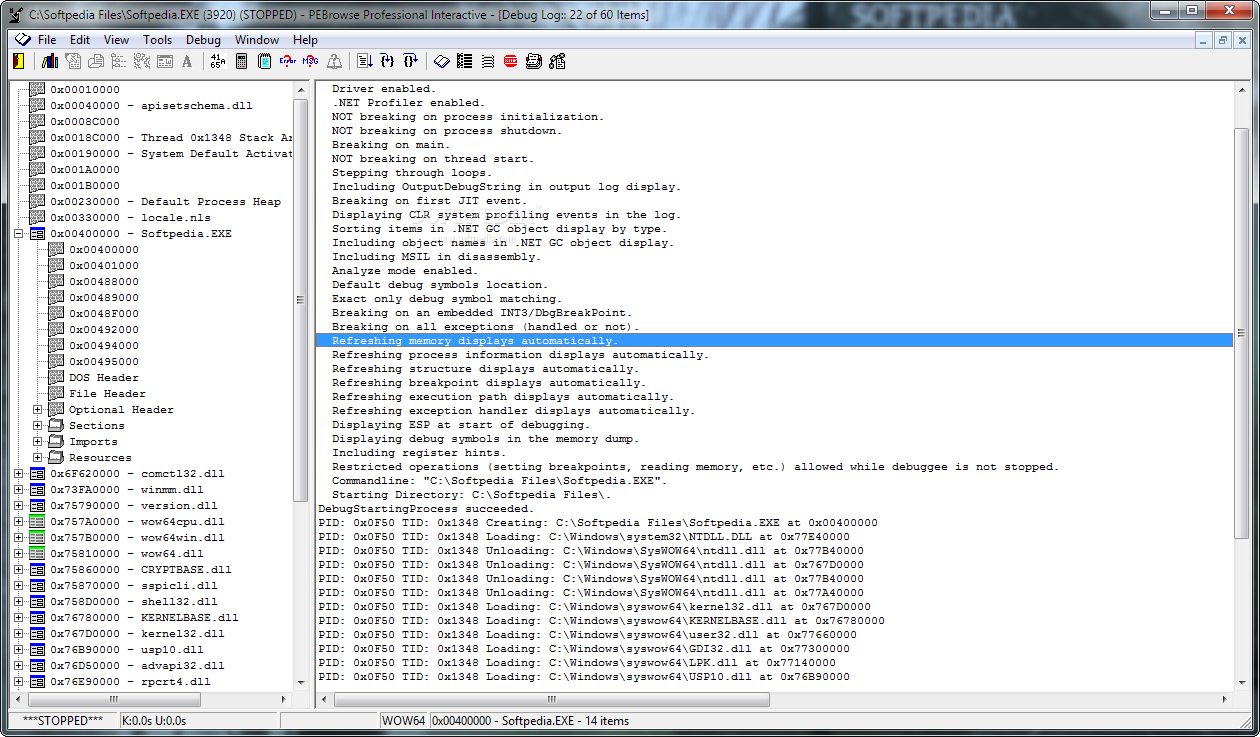Screen dimensions: 1260x737
Task: Open the View menu
Action: pyautogui.click(x=116, y=40)
